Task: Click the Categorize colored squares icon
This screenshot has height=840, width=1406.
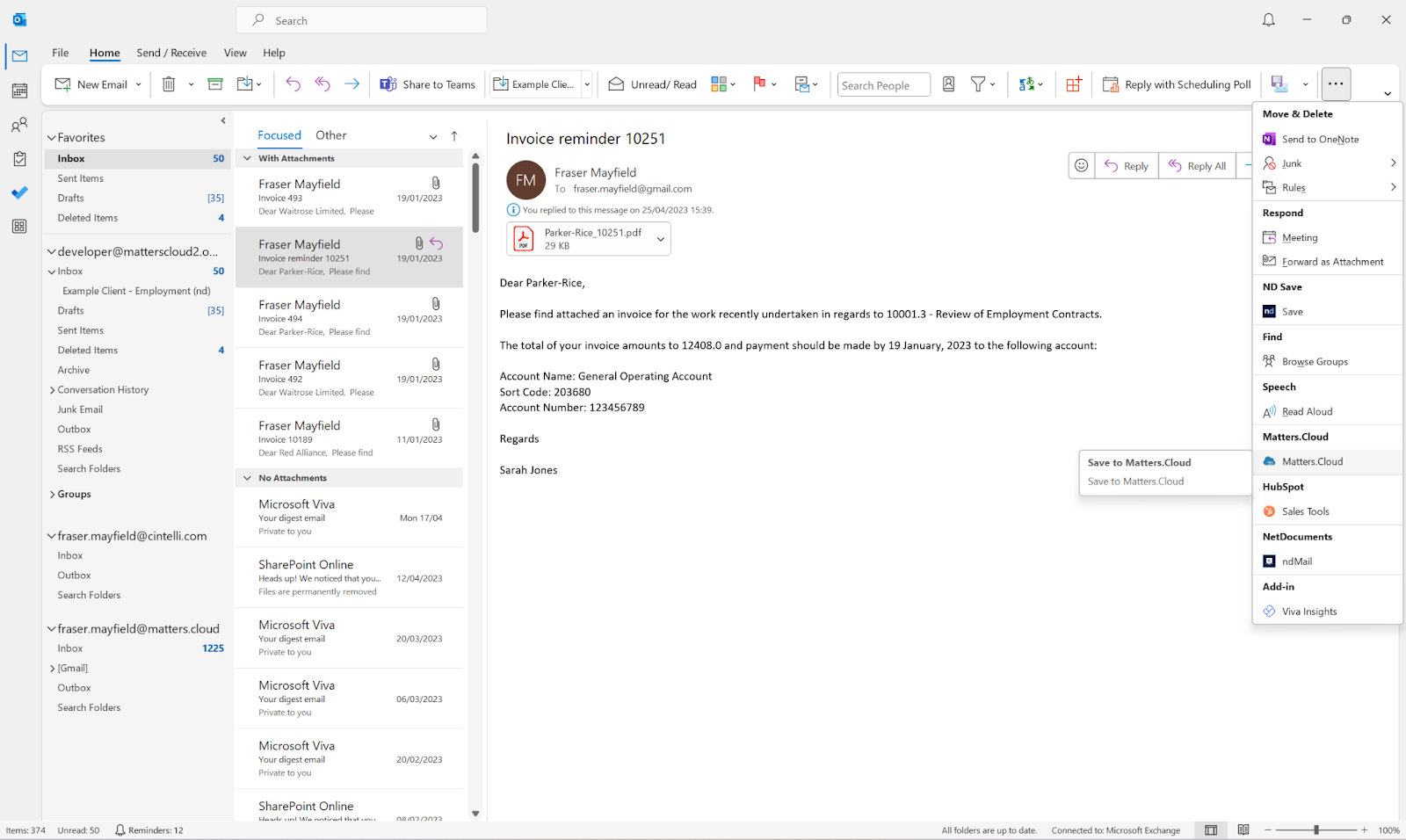Action: click(x=719, y=84)
